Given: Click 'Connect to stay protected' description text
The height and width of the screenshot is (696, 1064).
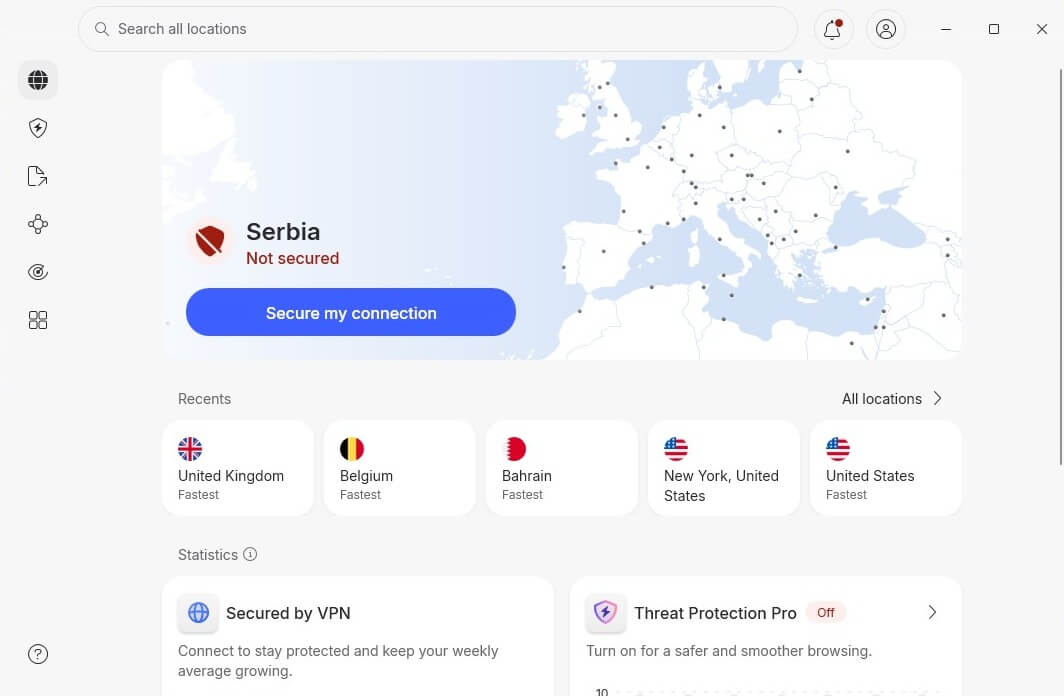Looking at the screenshot, I should point(338,661).
